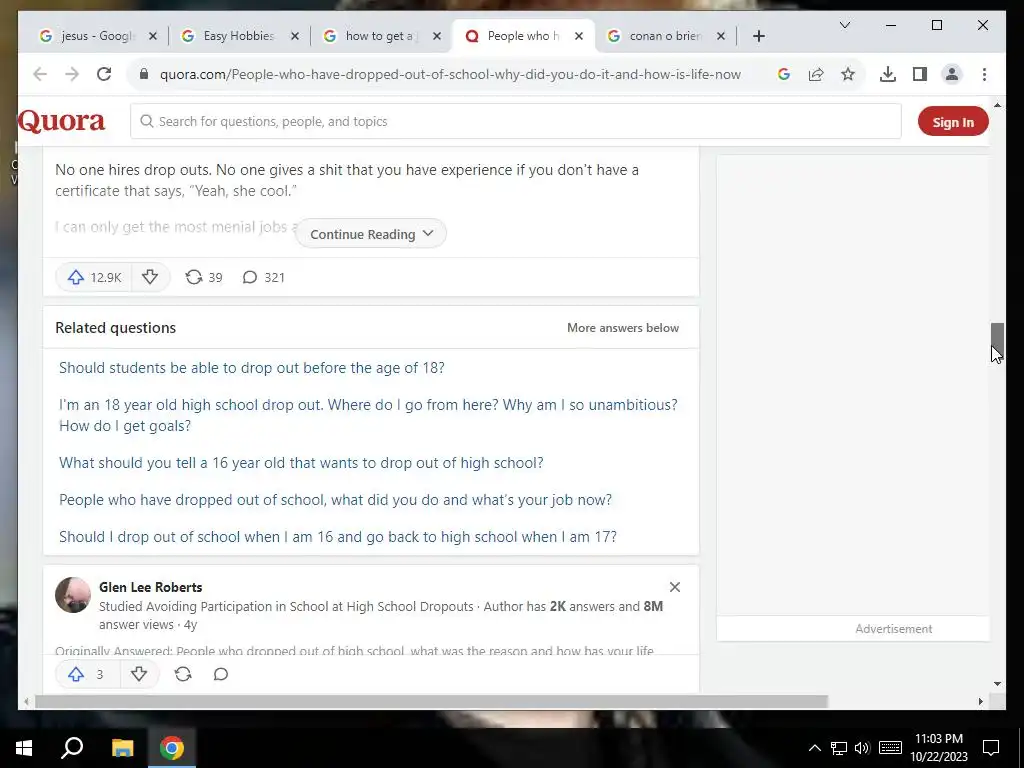Close the 'jesus - Google' tab
This screenshot has height=768, width=1024.
pyautogui.click(x=153, y=36)
